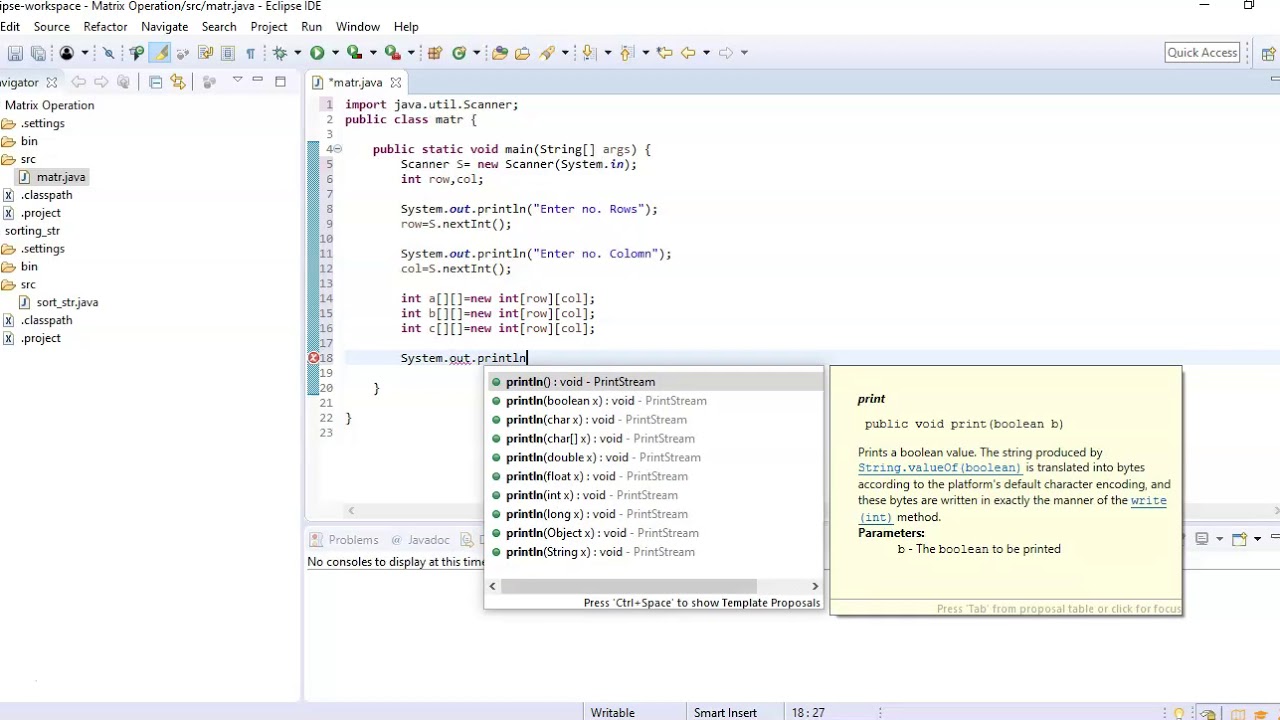The image size is (1280, 720).
Task: Click the New Java Class icon
Action: 459,53
